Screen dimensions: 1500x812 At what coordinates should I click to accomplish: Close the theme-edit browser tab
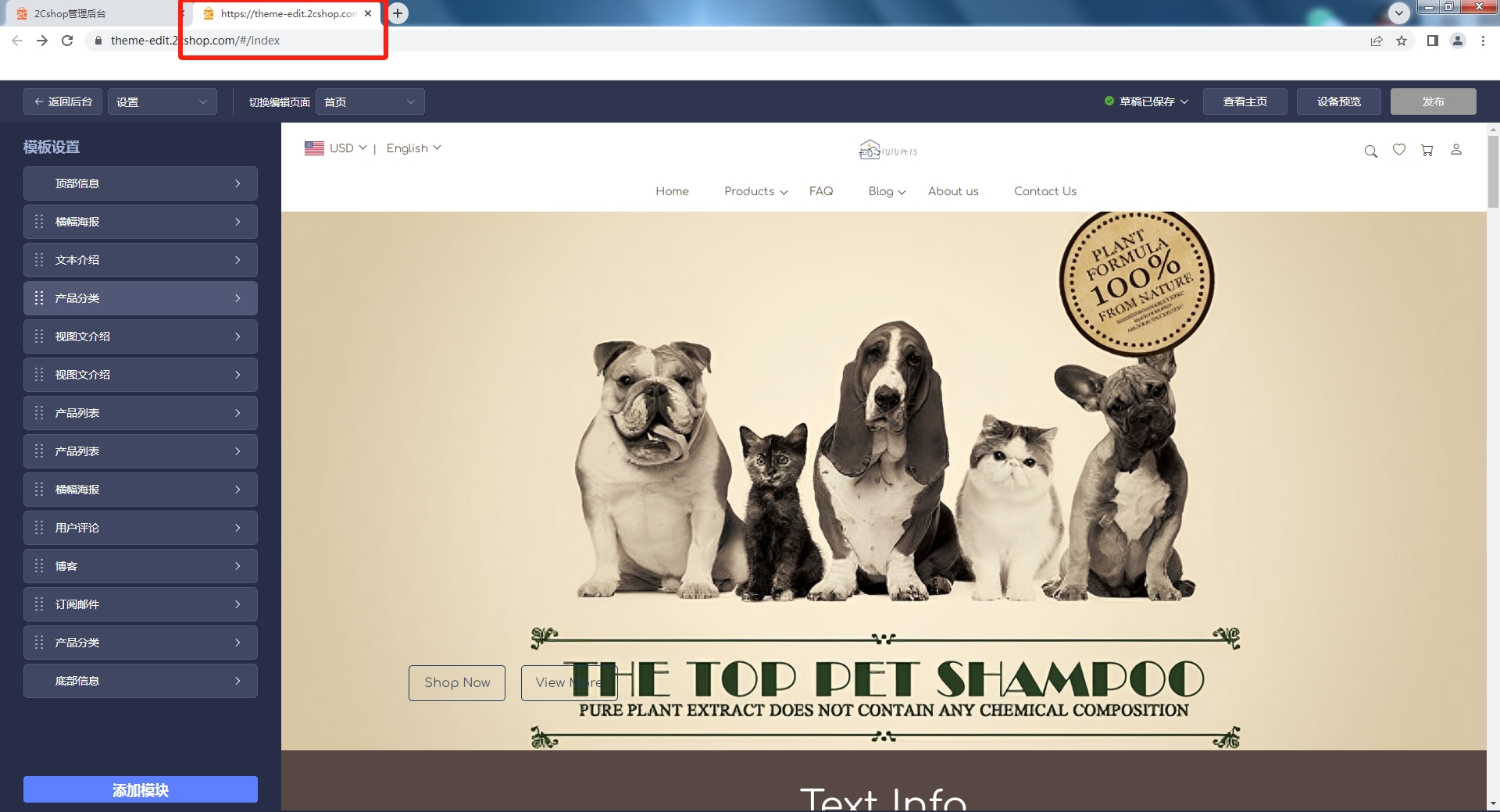pyautogui.click(x=368, y=13)
